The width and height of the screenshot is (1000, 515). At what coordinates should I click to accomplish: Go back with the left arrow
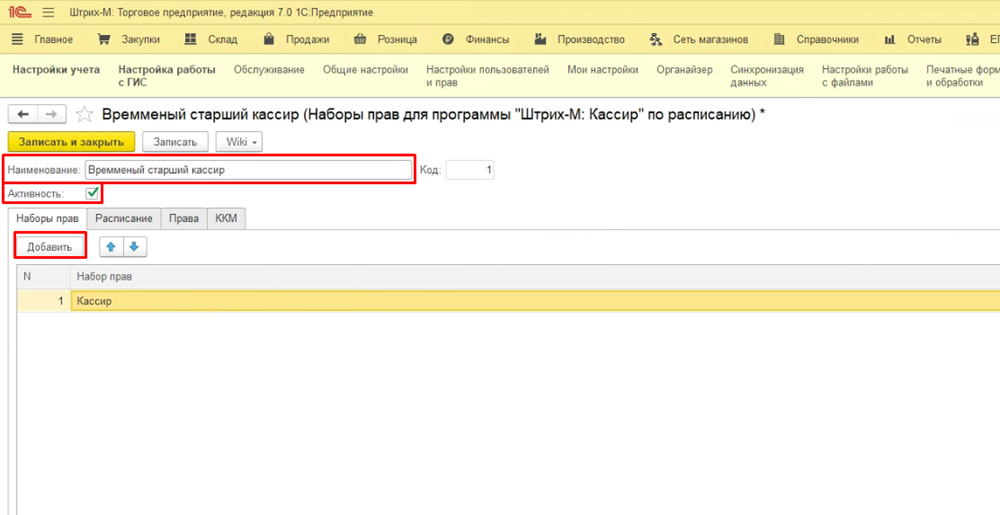[x=23, y=114]
